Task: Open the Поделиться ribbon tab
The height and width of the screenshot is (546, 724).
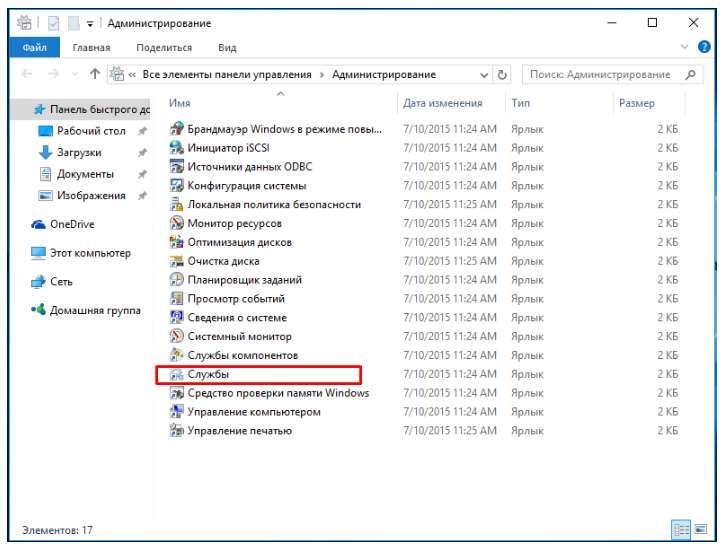Action: tap(164, 48)
